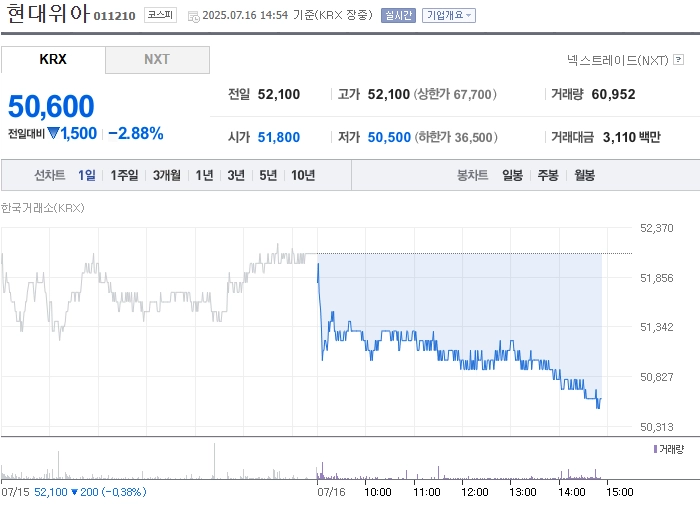Select the 3년 line chart period

coord(236,175)
